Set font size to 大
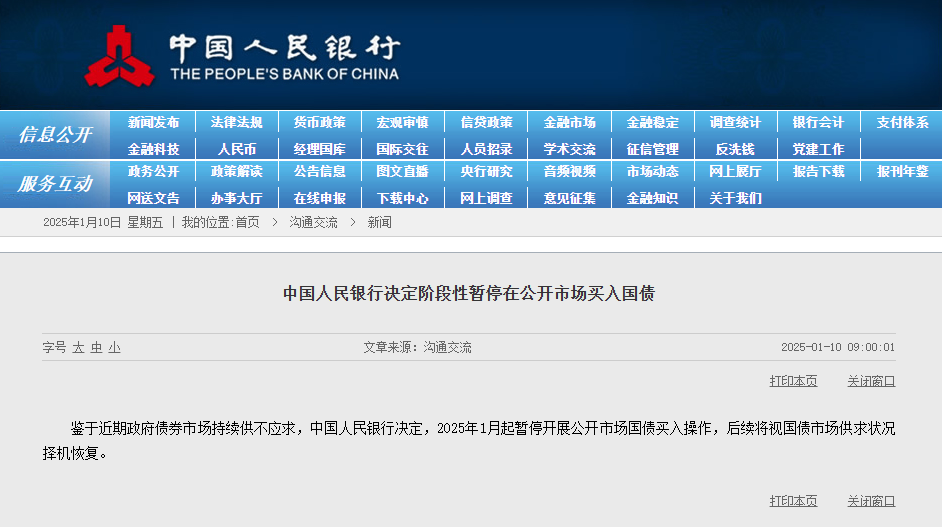This screenshot has height=527, width=942. 78,348
